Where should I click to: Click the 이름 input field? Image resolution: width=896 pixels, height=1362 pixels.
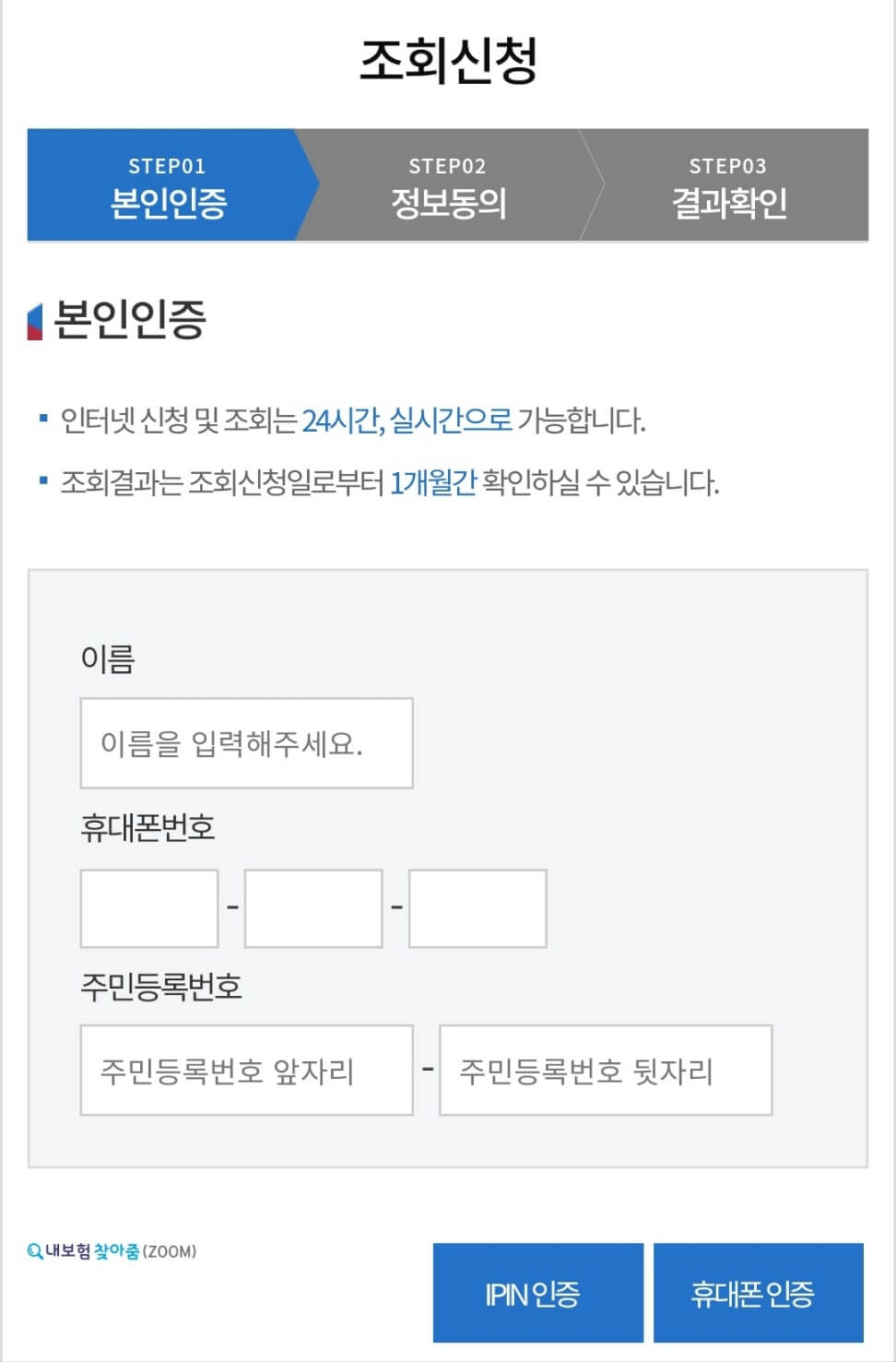click(x=246, y=743)
